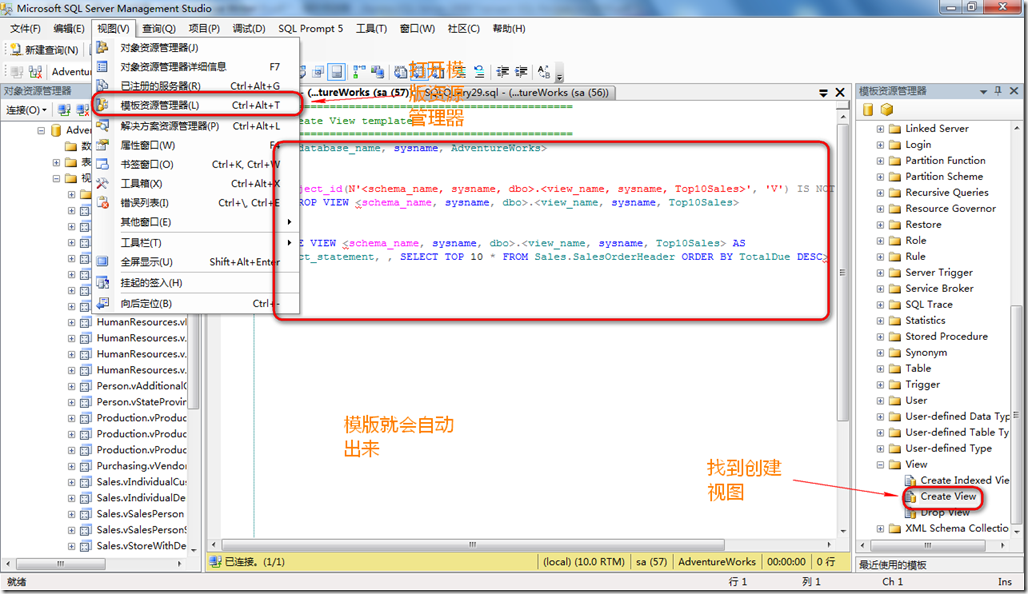Screen dimensions: 1028x594
Task: Collapse the Adven… database node in Object Explorer
Action: coord(41,130)
